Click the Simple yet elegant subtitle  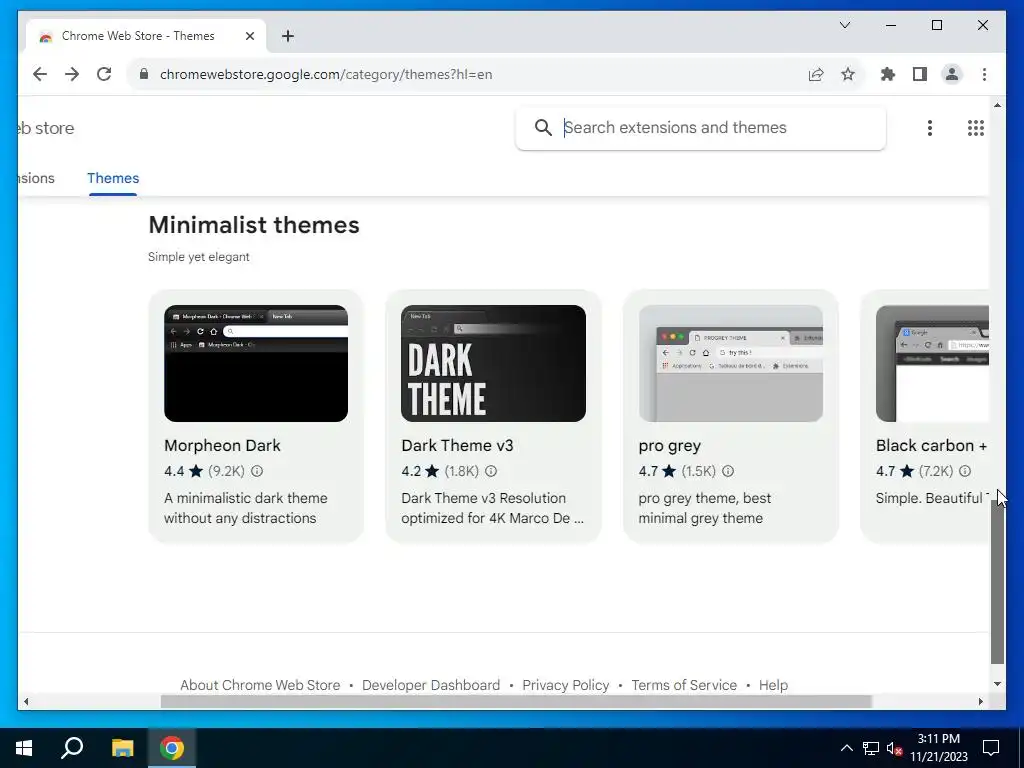point(199,257)
